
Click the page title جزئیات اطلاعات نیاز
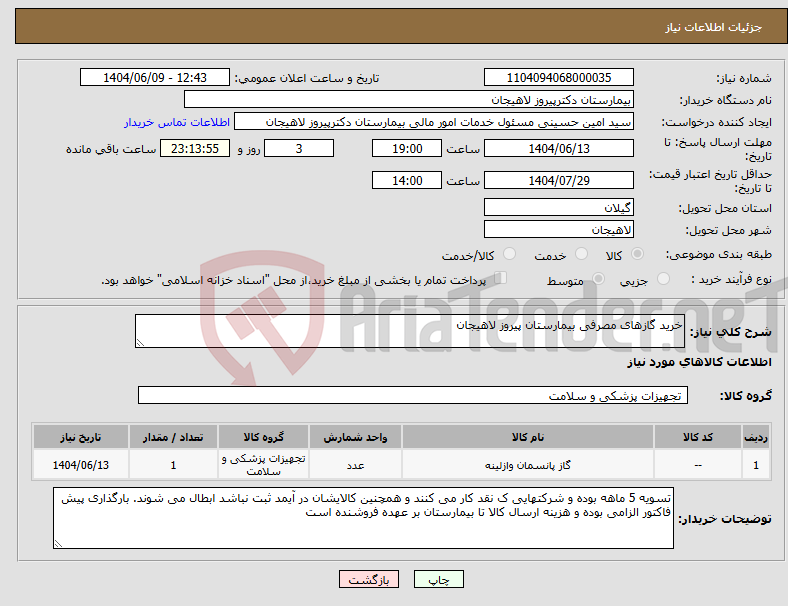pos(714,27)
